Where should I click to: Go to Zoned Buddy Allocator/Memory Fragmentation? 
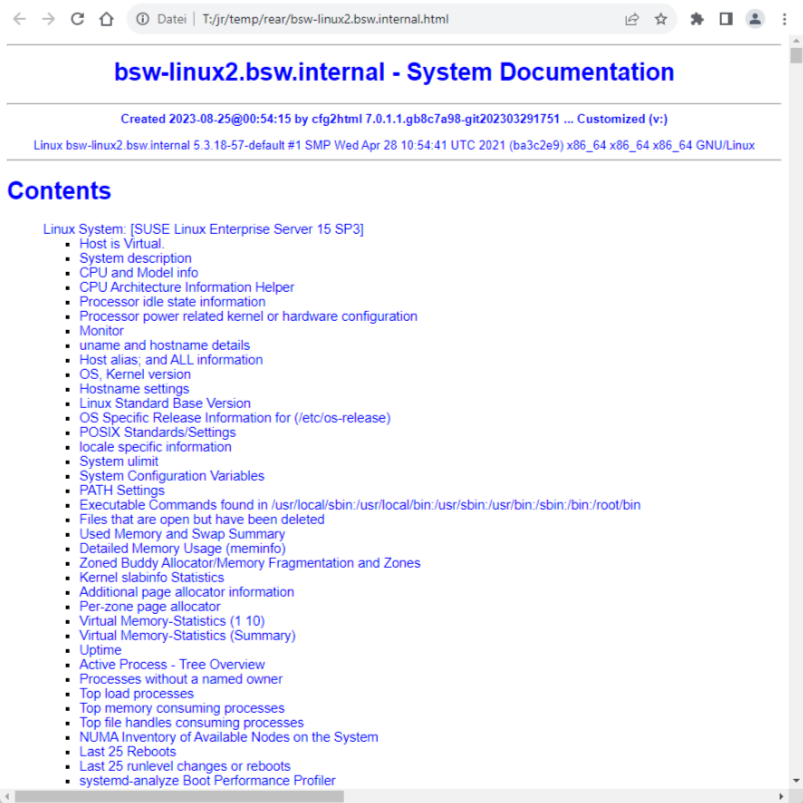(250, 563)
